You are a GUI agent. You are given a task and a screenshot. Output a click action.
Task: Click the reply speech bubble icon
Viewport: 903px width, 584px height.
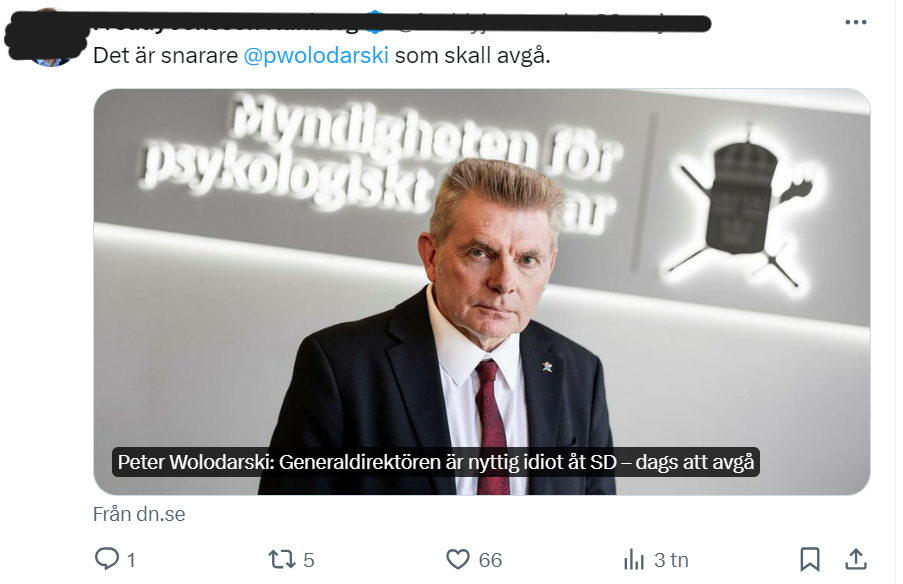[107, 559]
